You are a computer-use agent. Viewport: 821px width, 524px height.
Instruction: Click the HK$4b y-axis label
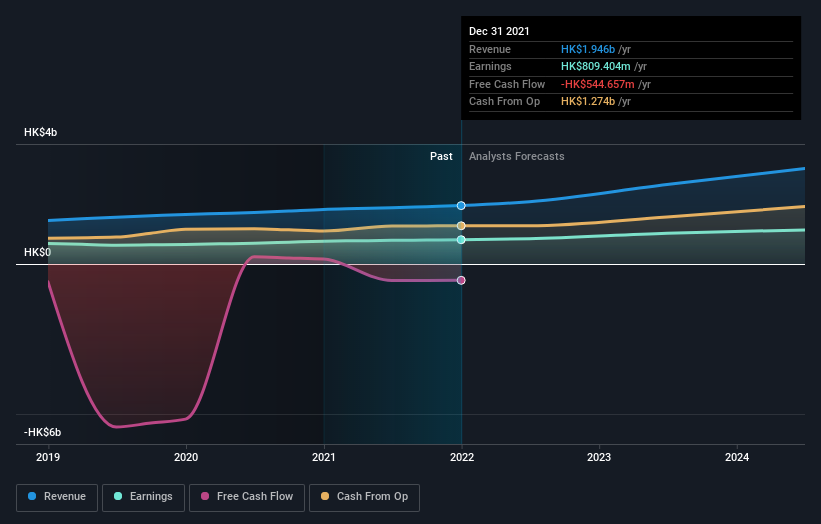[40, 132]
